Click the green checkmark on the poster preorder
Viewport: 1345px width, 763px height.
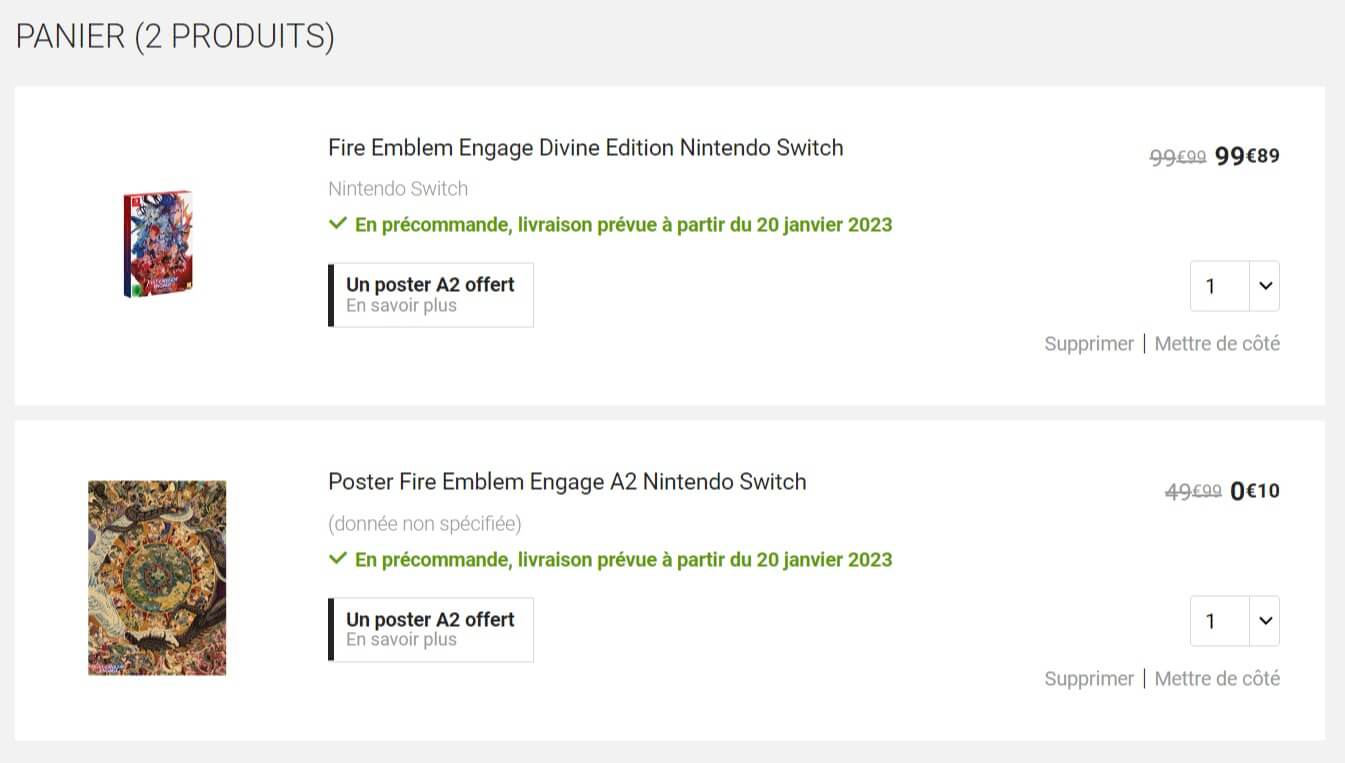(x=338, y=559)
